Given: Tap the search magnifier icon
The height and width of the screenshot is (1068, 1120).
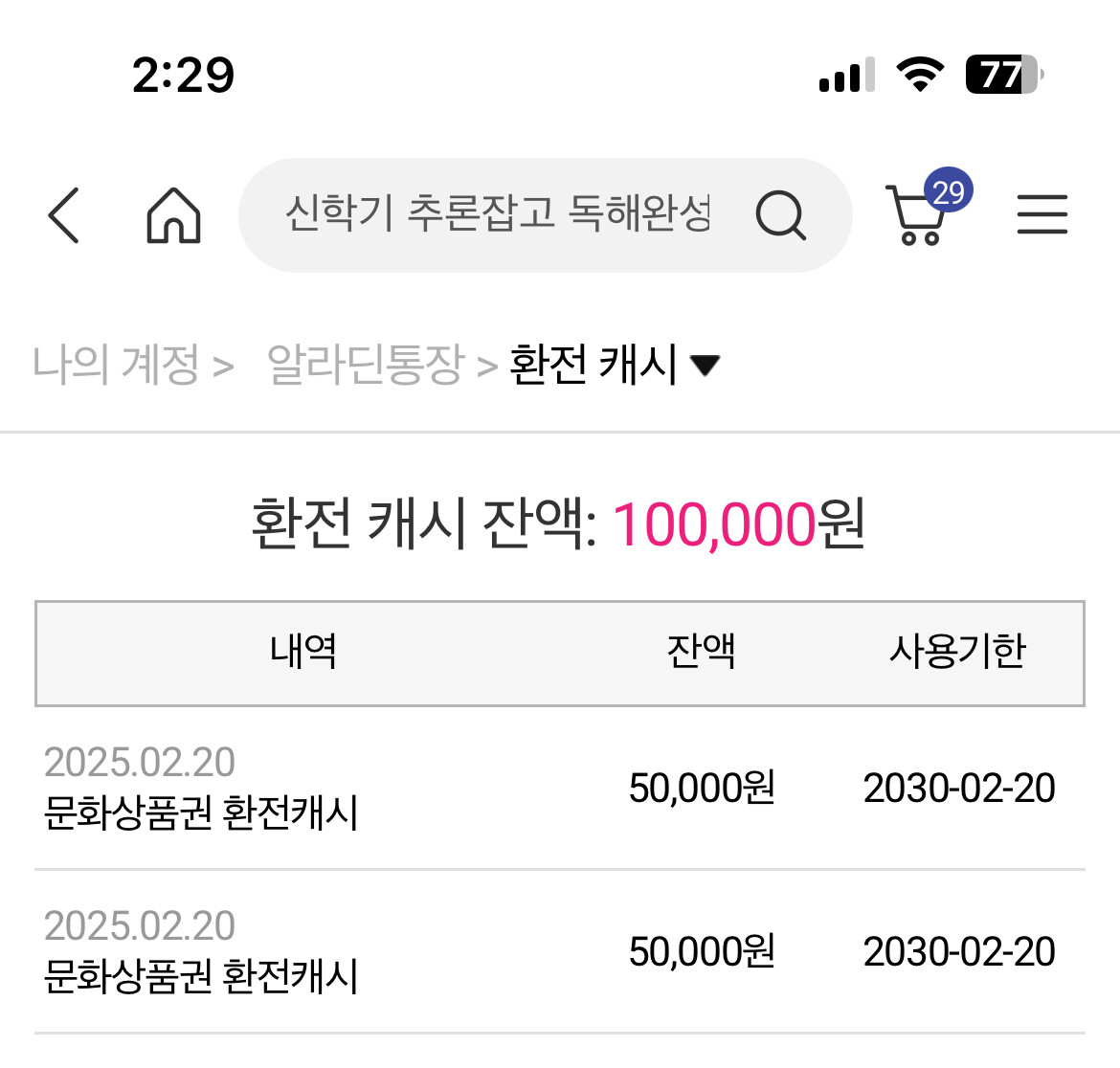Looking at the screenshot, I should point(780,214).
